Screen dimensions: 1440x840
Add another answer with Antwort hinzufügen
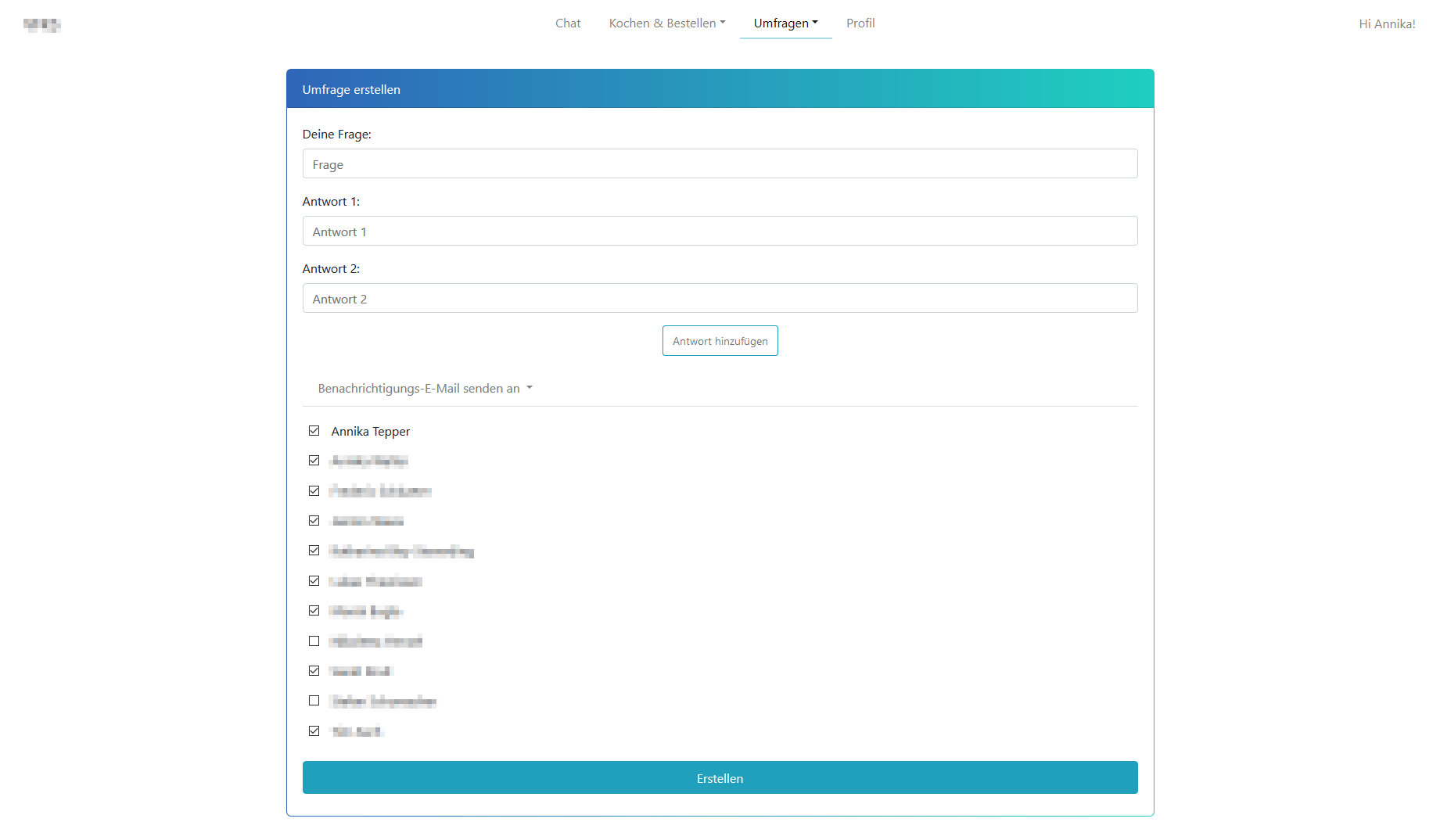tap(720, 341)
